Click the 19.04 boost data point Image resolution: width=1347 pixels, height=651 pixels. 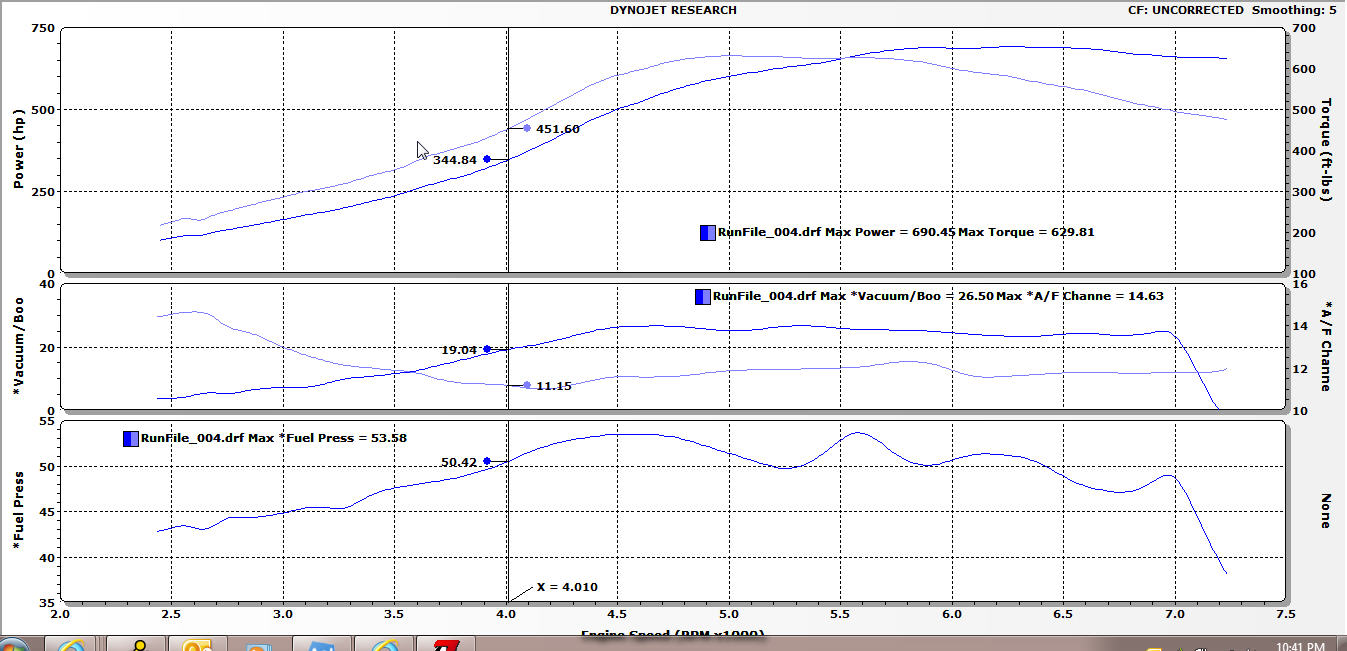point(487,349)
